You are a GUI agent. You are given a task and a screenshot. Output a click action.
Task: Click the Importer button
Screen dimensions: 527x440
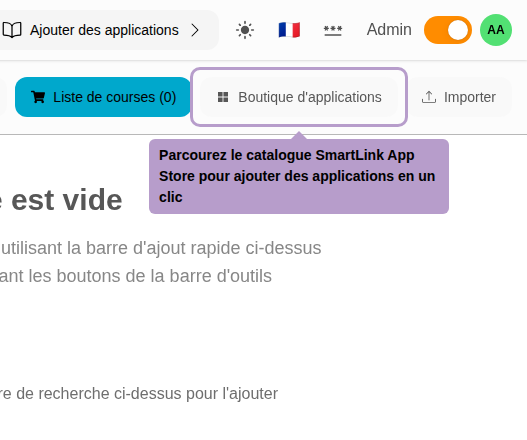(x=459, y=97)
